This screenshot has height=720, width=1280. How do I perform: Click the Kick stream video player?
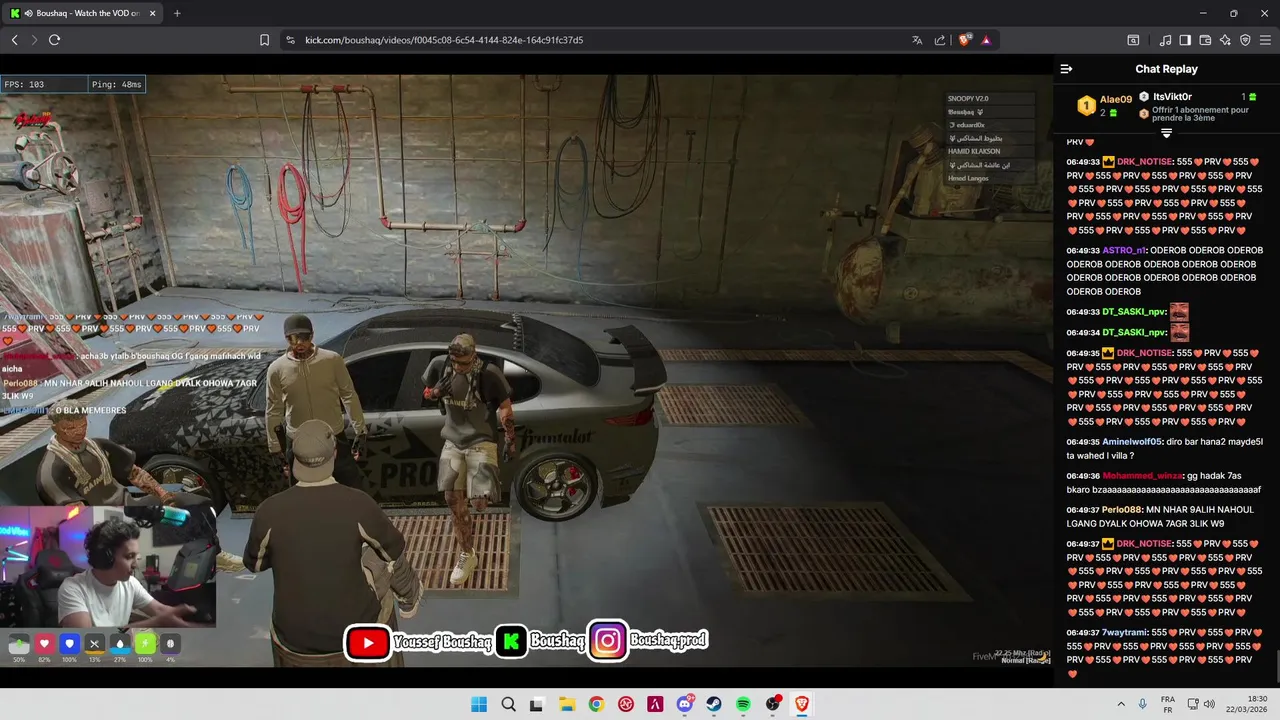click(x=526, y=370)
